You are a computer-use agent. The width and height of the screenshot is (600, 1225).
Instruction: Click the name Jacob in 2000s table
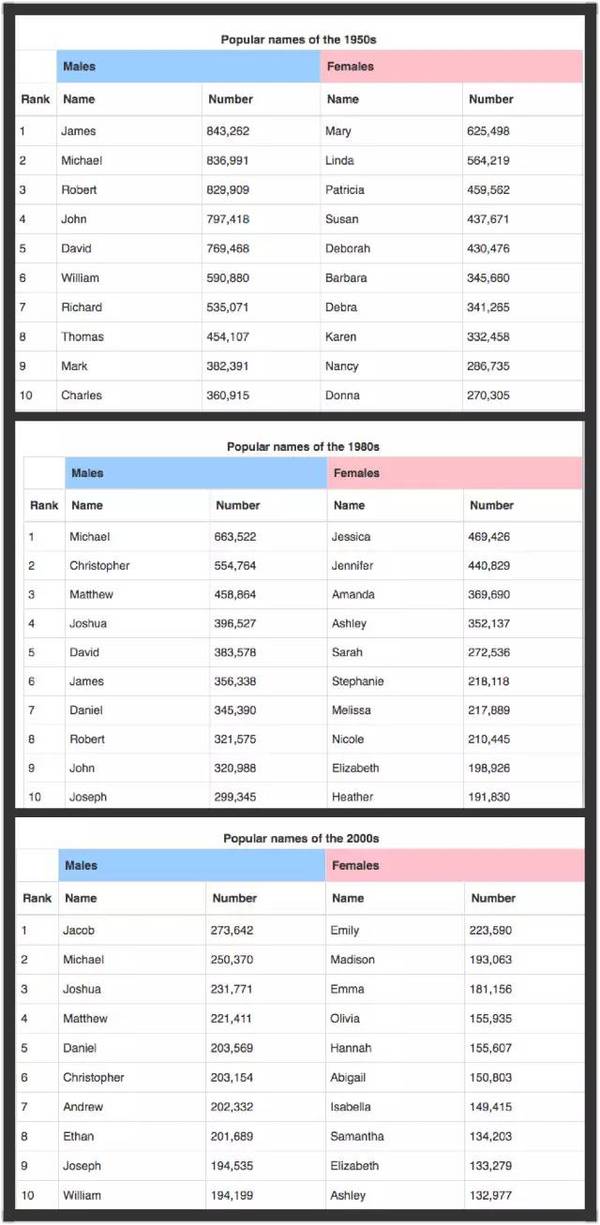78,930
